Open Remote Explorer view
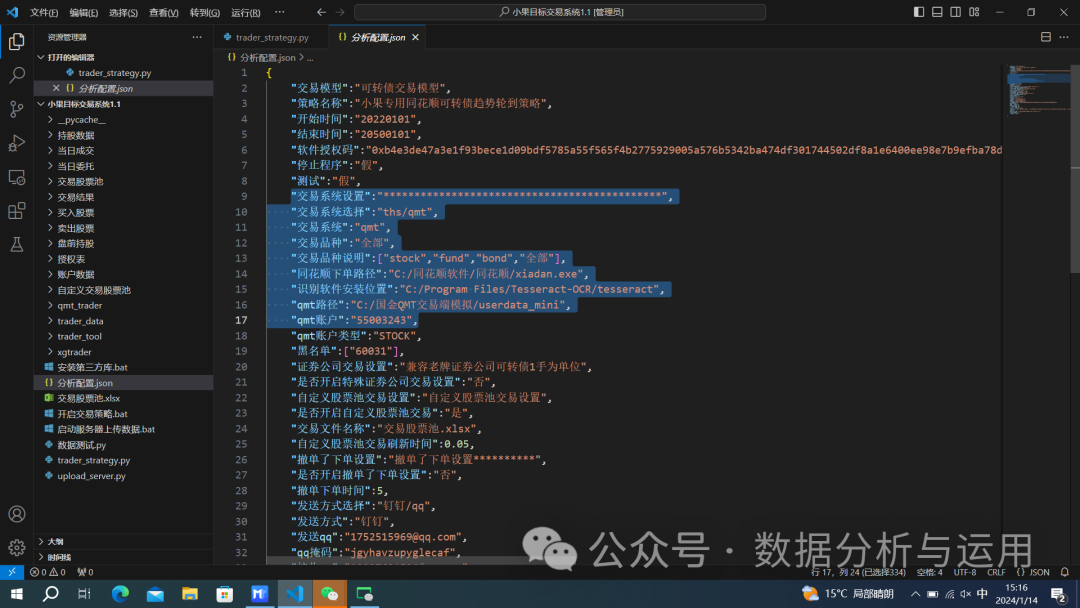The image size is (1080, 608). (17, 177)
